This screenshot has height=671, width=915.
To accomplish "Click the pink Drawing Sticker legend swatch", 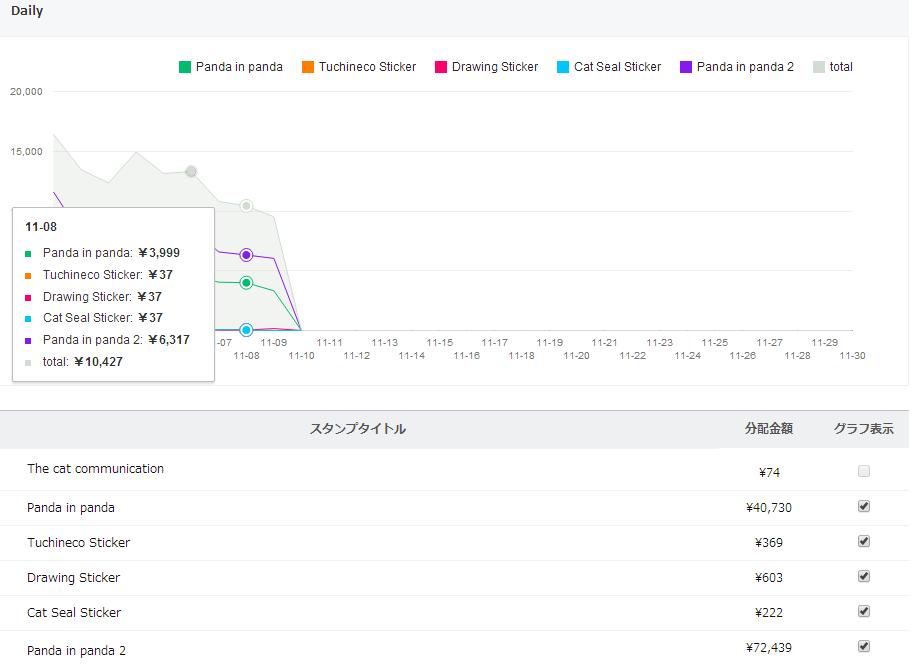I will [x=441, y=67].
